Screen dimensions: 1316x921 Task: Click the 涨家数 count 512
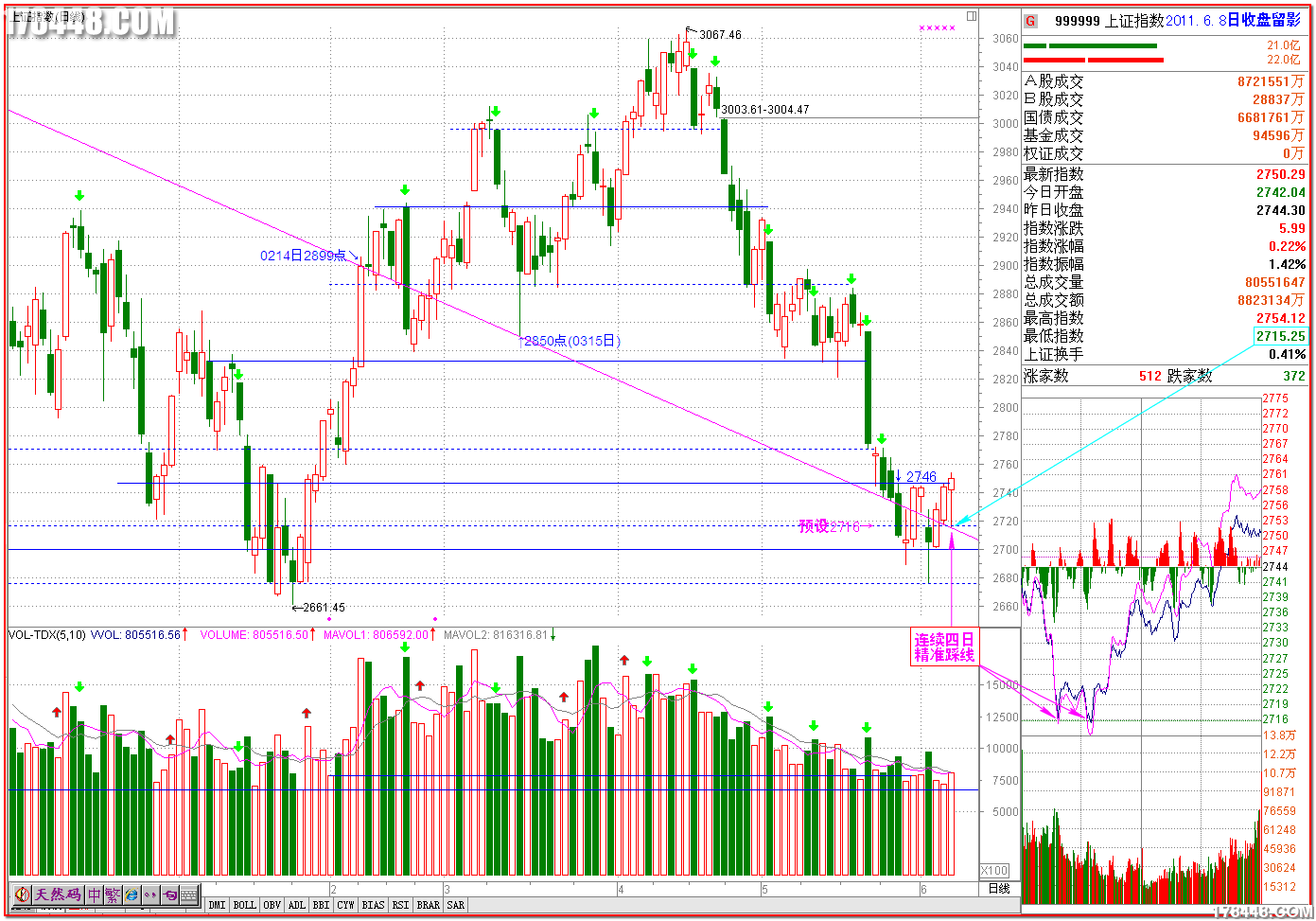1149,376
